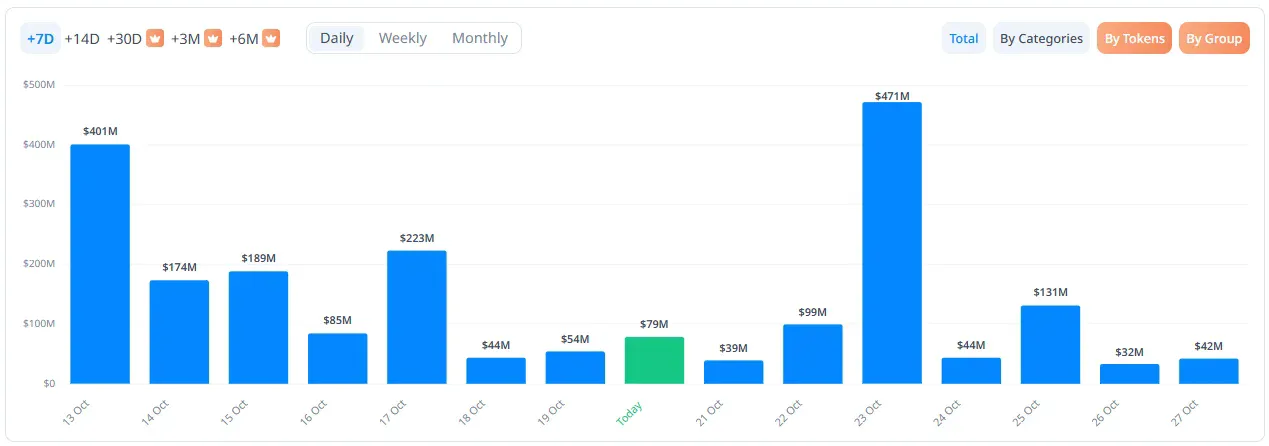Select the Daily interval tab
1269x446 pixels.
pos(336,38)
